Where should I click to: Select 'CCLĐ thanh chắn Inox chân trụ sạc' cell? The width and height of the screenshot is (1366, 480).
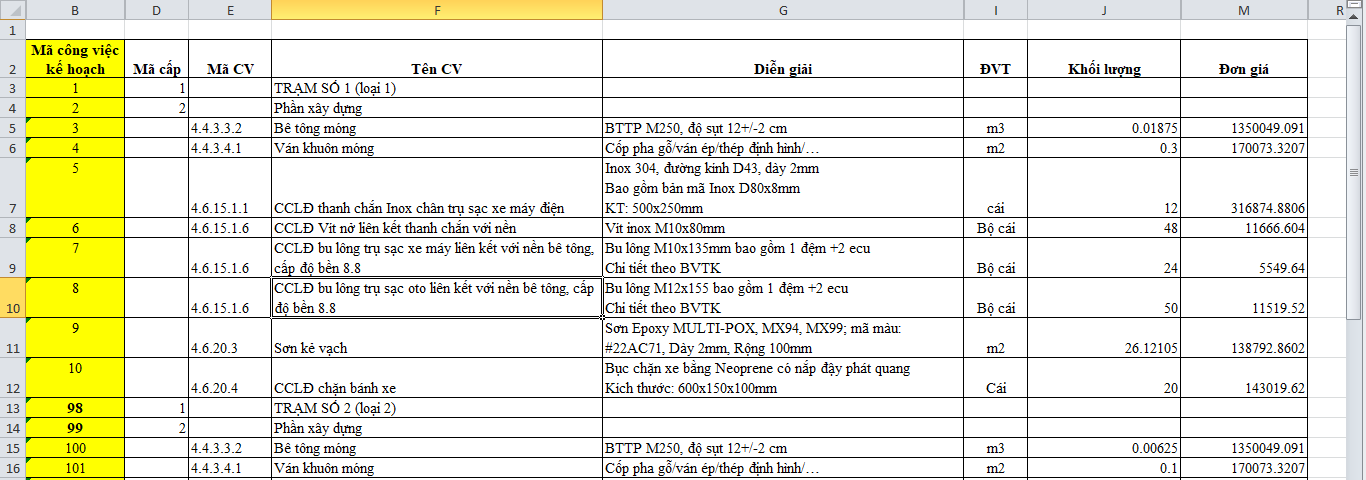[436, 188]
